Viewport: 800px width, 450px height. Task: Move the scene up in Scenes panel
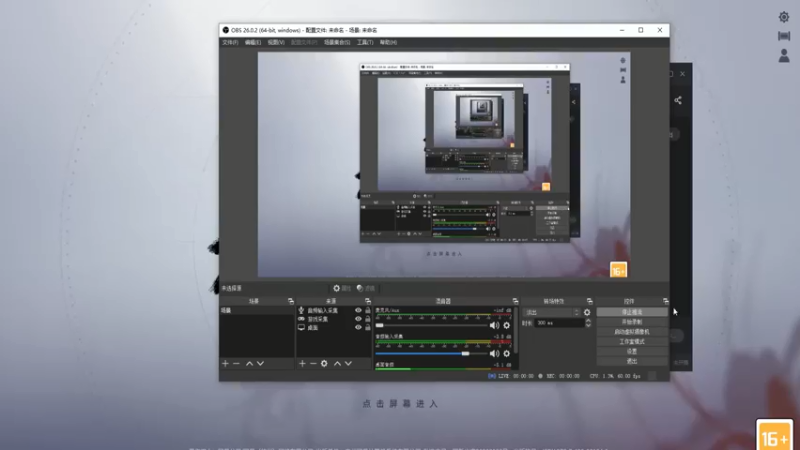[249, 363]
